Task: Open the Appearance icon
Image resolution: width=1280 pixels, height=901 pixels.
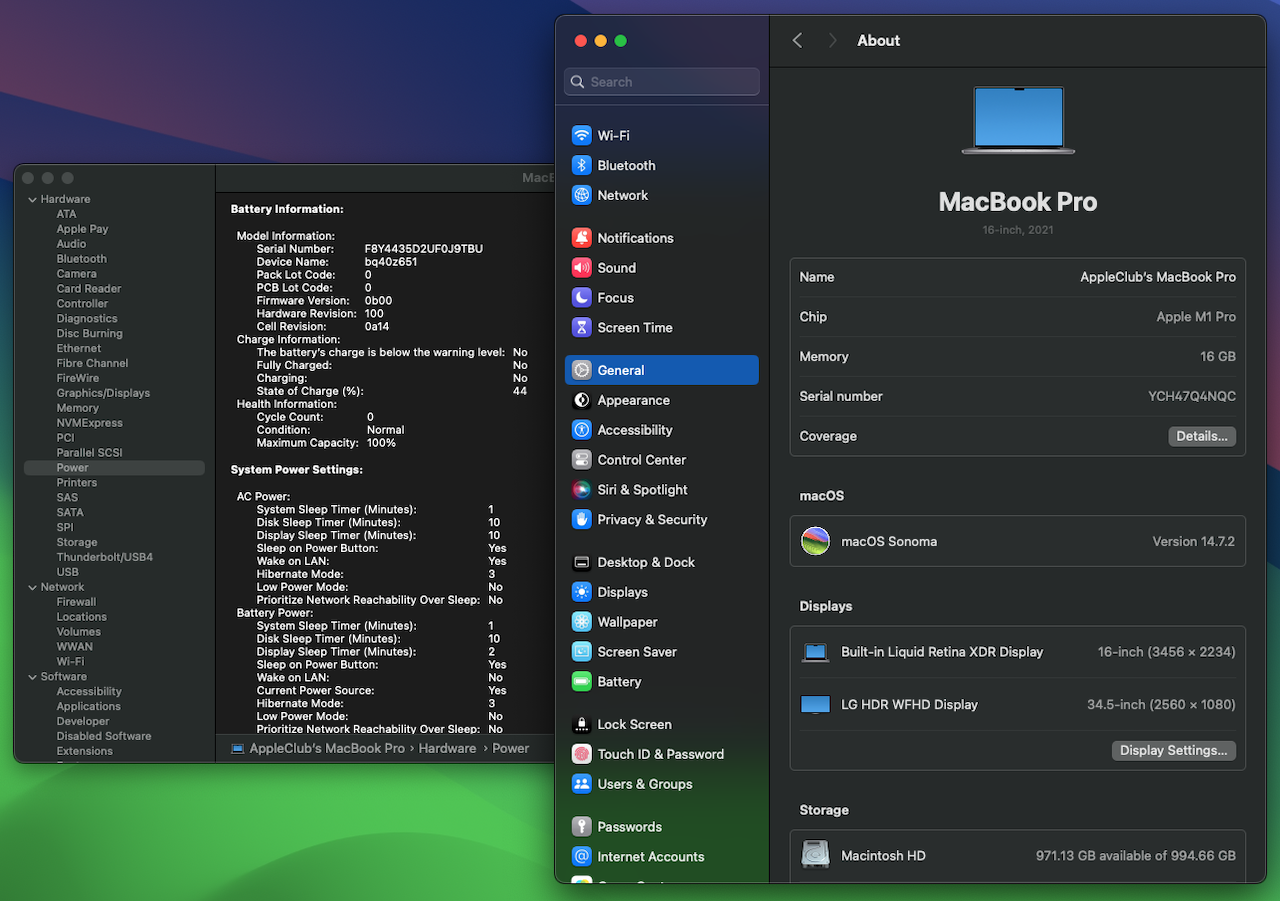Action: 581,400
